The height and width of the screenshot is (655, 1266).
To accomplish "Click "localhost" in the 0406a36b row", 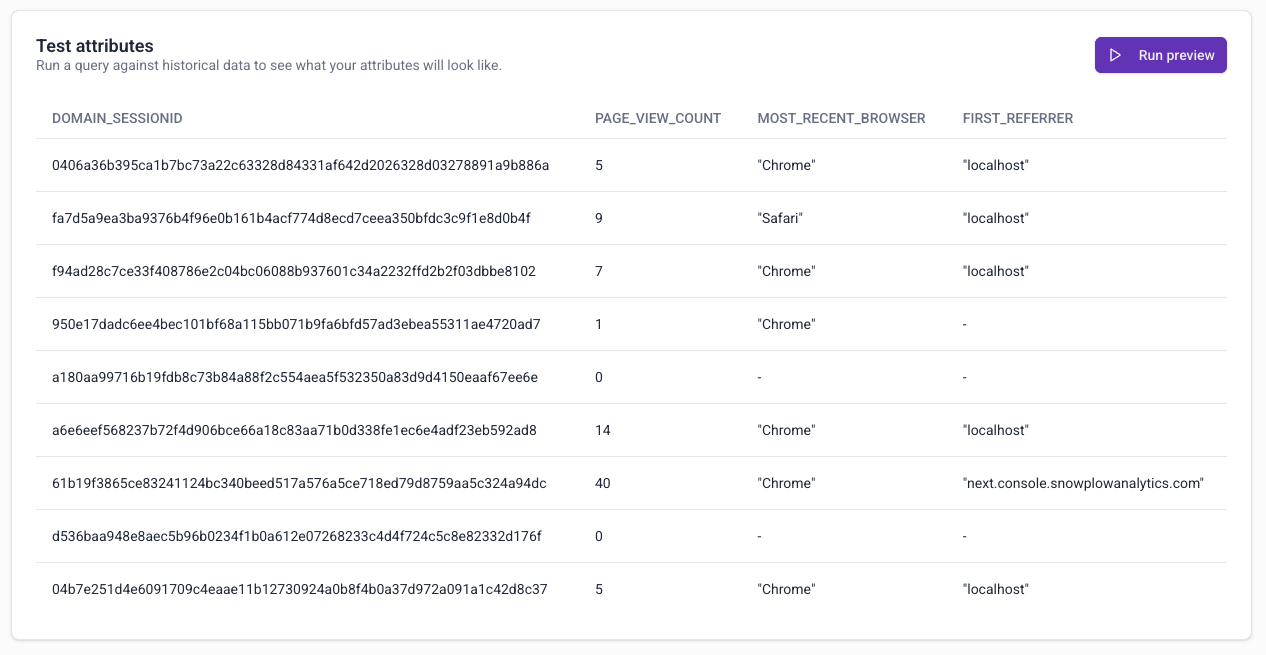I will 996,165.
